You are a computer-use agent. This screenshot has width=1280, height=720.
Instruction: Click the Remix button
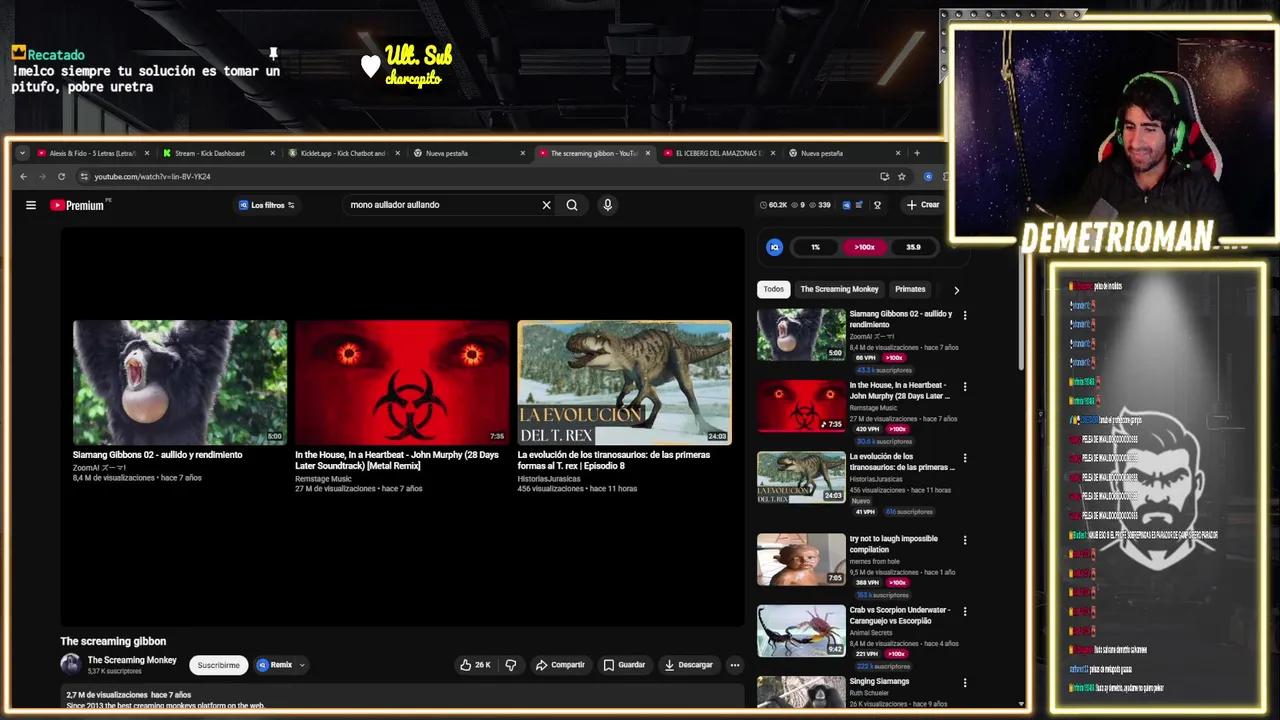pos(275,665)
